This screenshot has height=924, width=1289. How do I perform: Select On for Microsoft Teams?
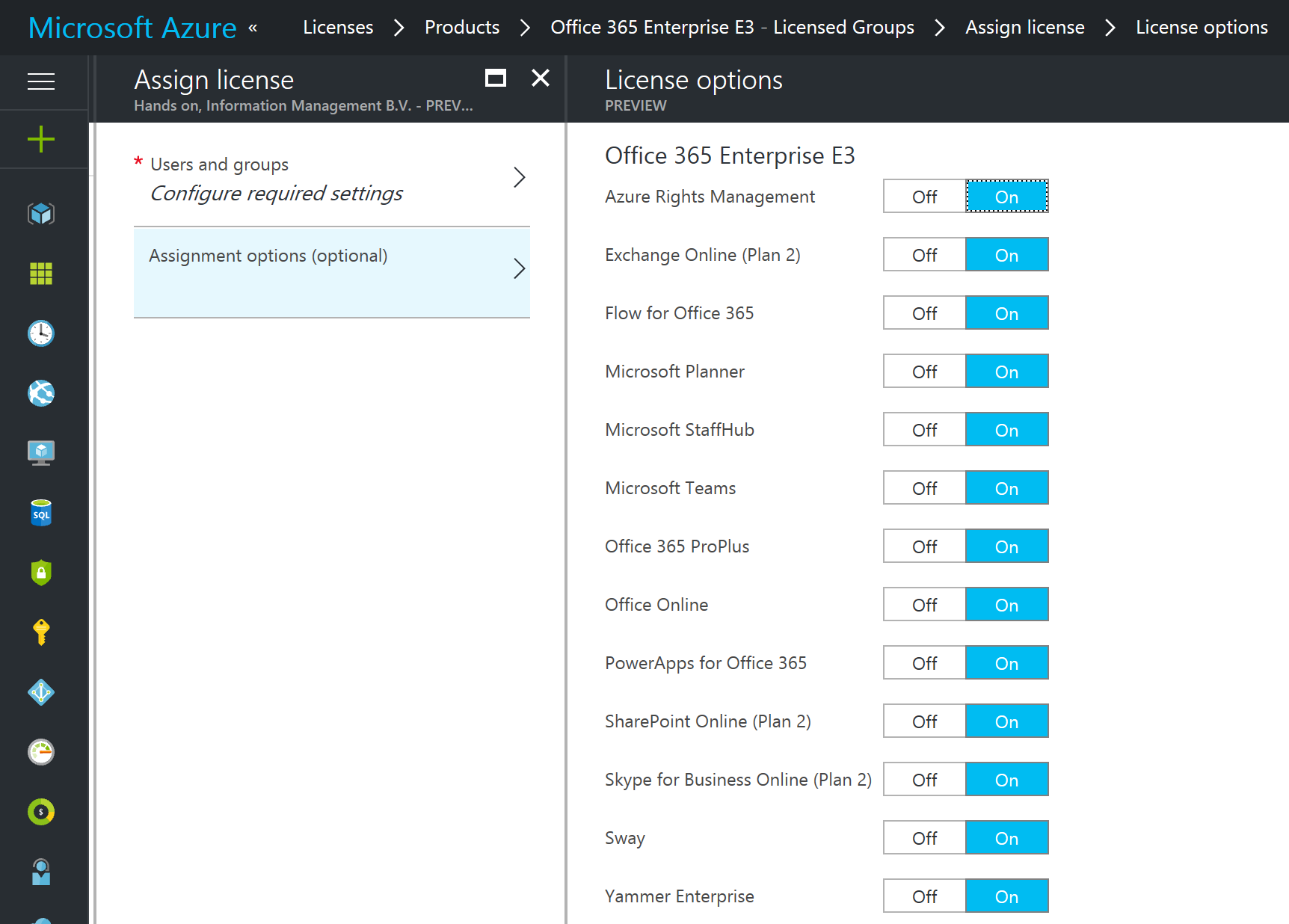(1007, 488)
